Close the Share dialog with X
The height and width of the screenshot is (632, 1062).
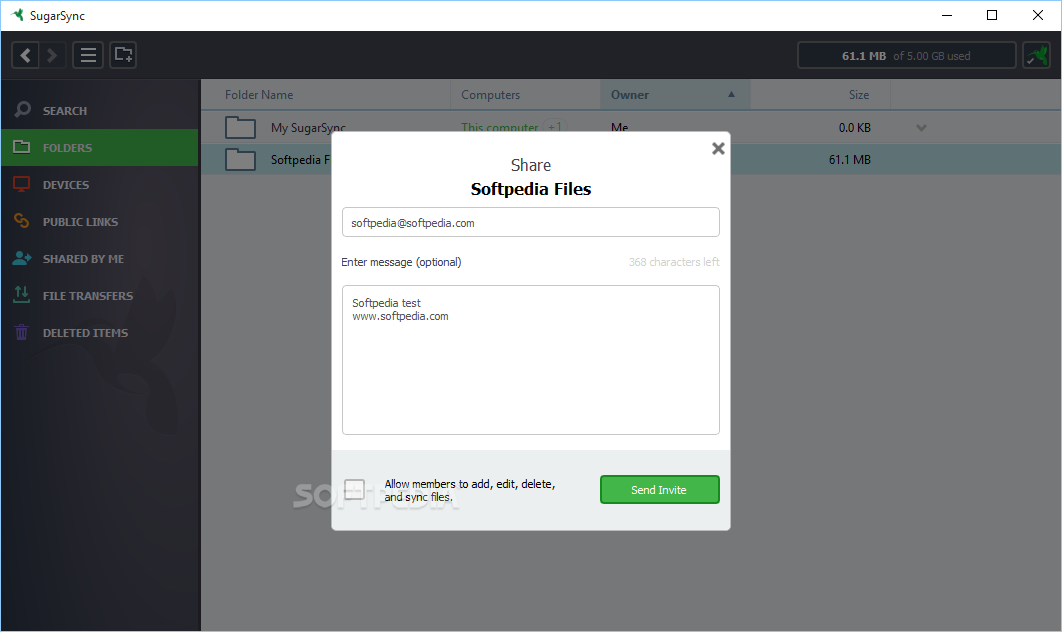[x=719, y=148]
